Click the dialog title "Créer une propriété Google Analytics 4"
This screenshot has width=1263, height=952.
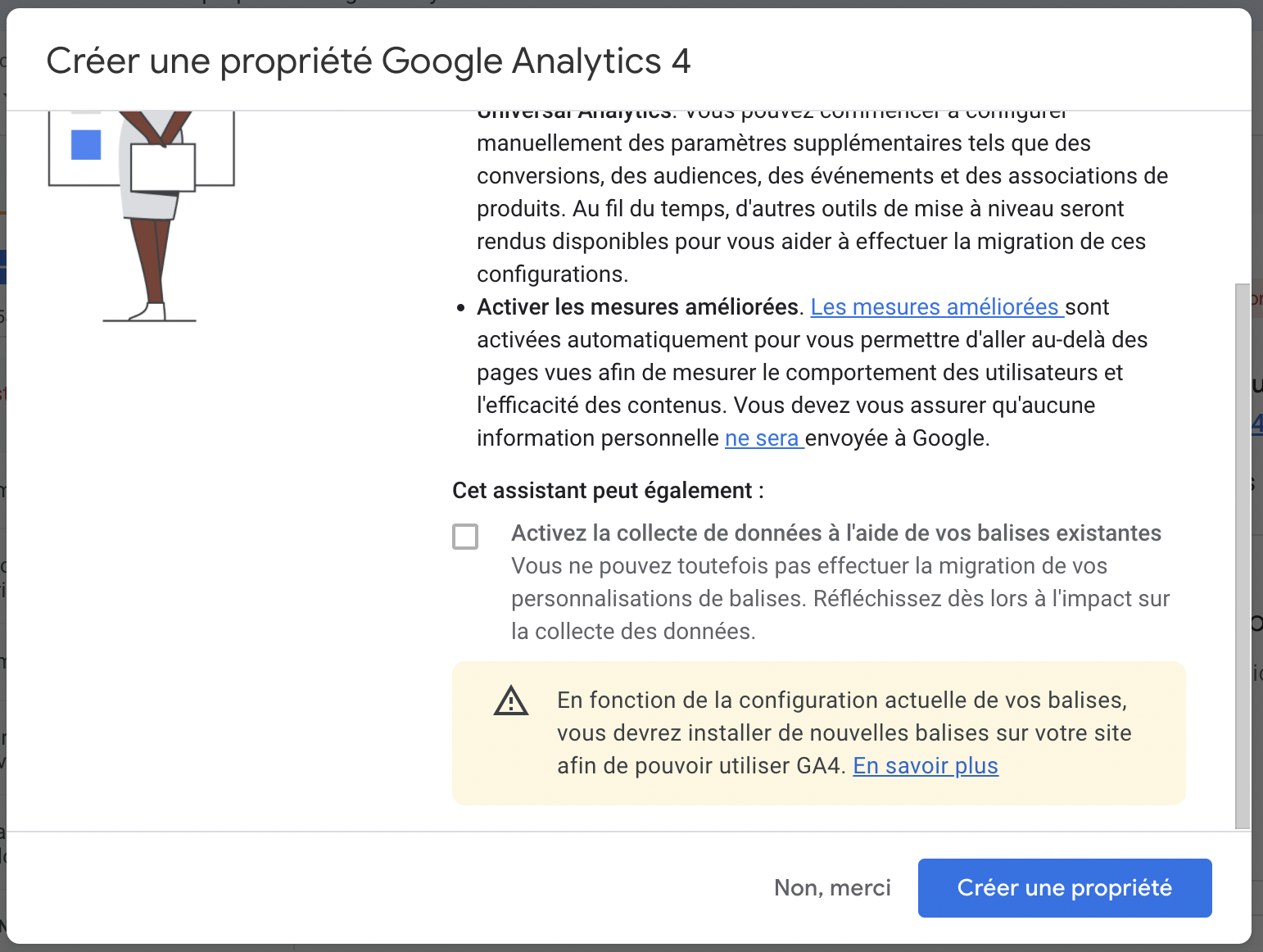pos(369,61)
